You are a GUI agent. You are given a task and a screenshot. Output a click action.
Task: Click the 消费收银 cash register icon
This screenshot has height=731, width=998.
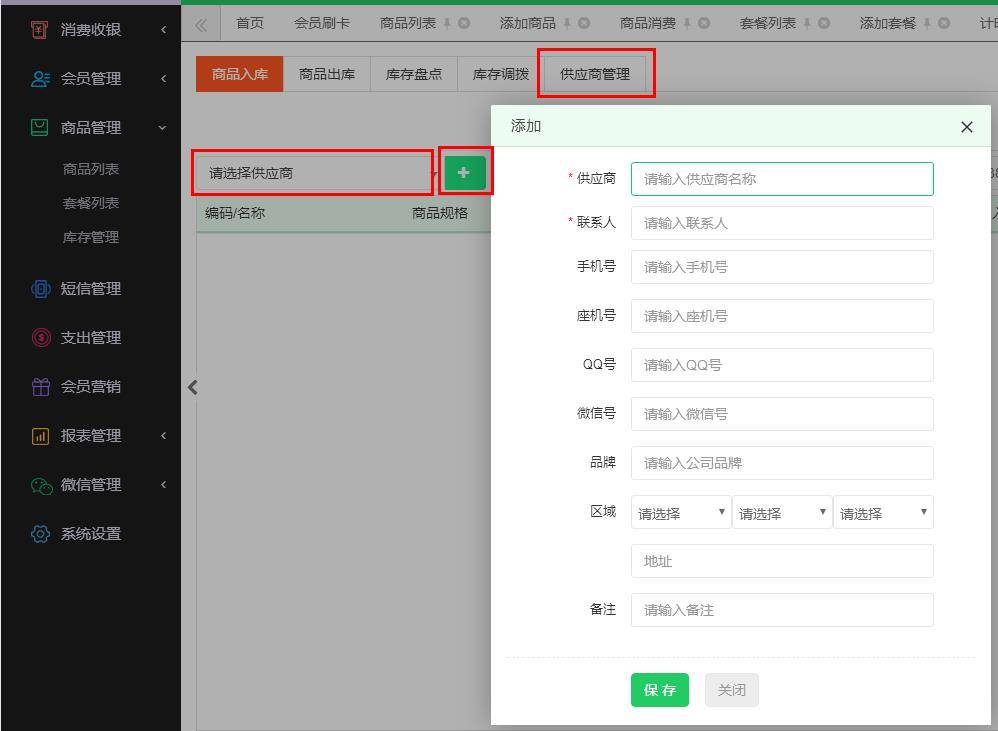point(39,29)
